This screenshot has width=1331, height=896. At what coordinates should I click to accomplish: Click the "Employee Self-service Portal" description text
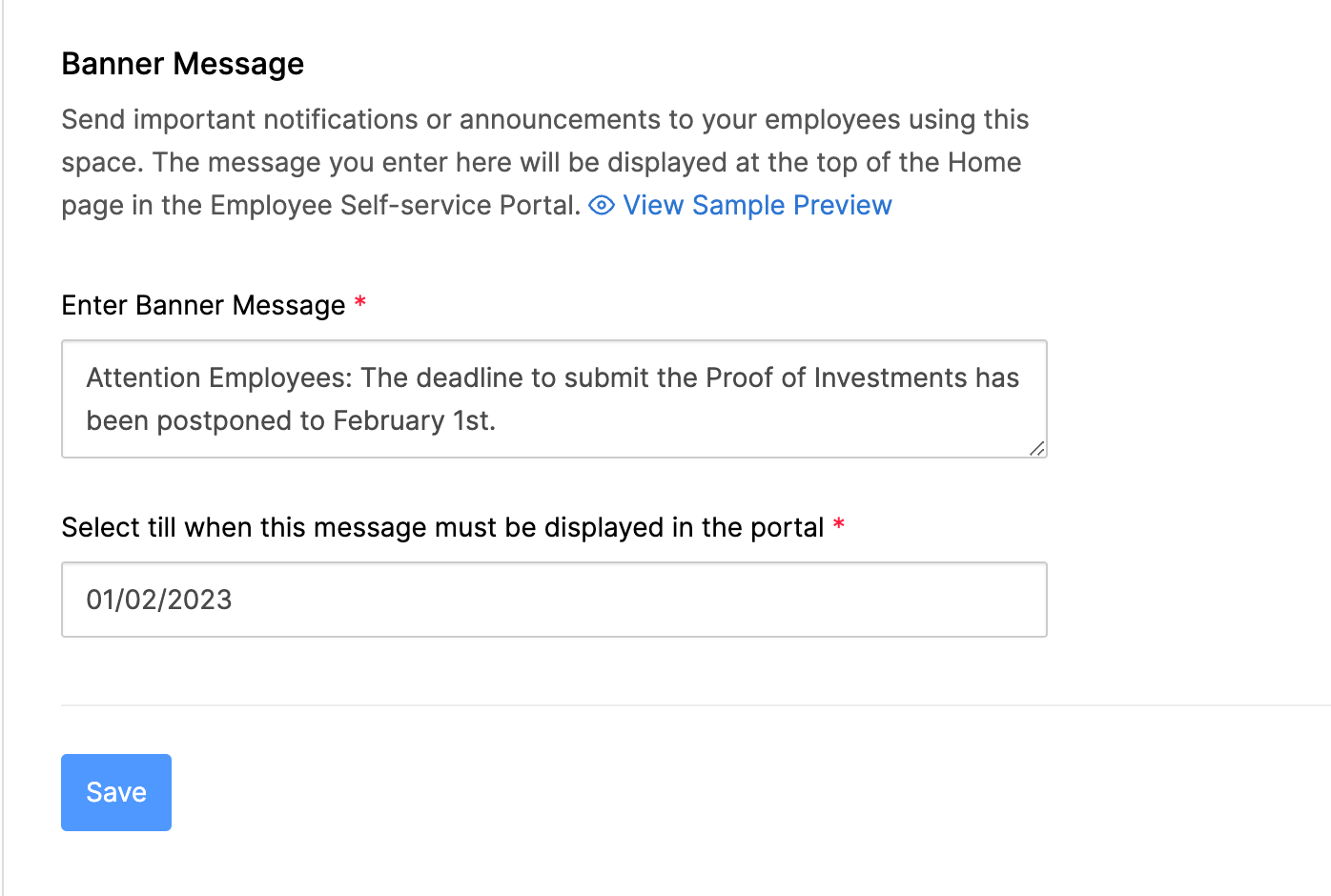pos(394,206)
